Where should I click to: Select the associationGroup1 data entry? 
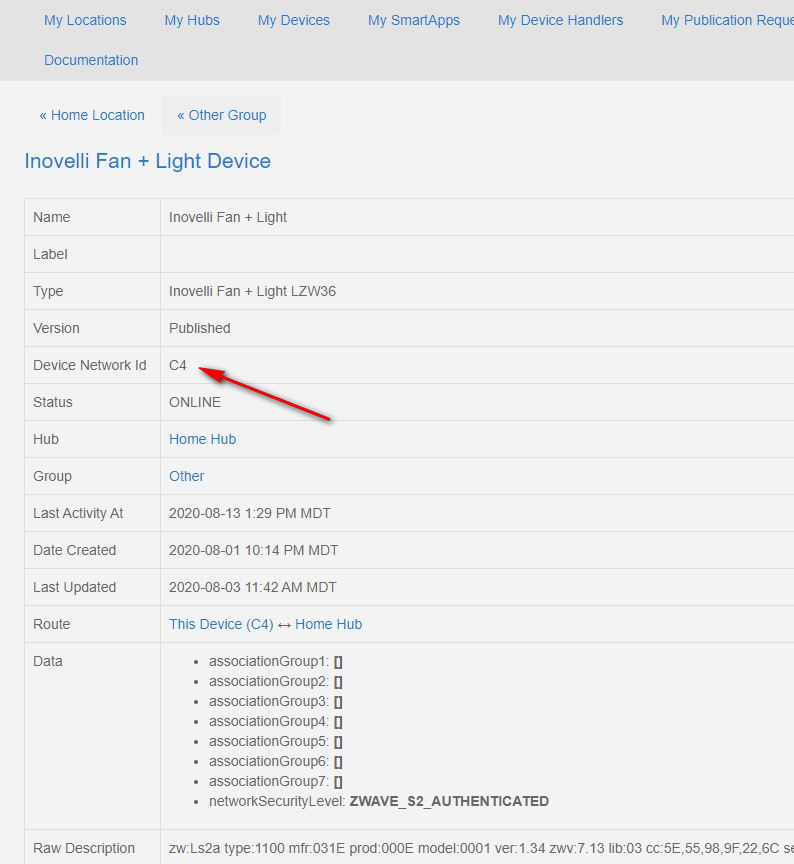pyautogui.click(x=276, y=661)
